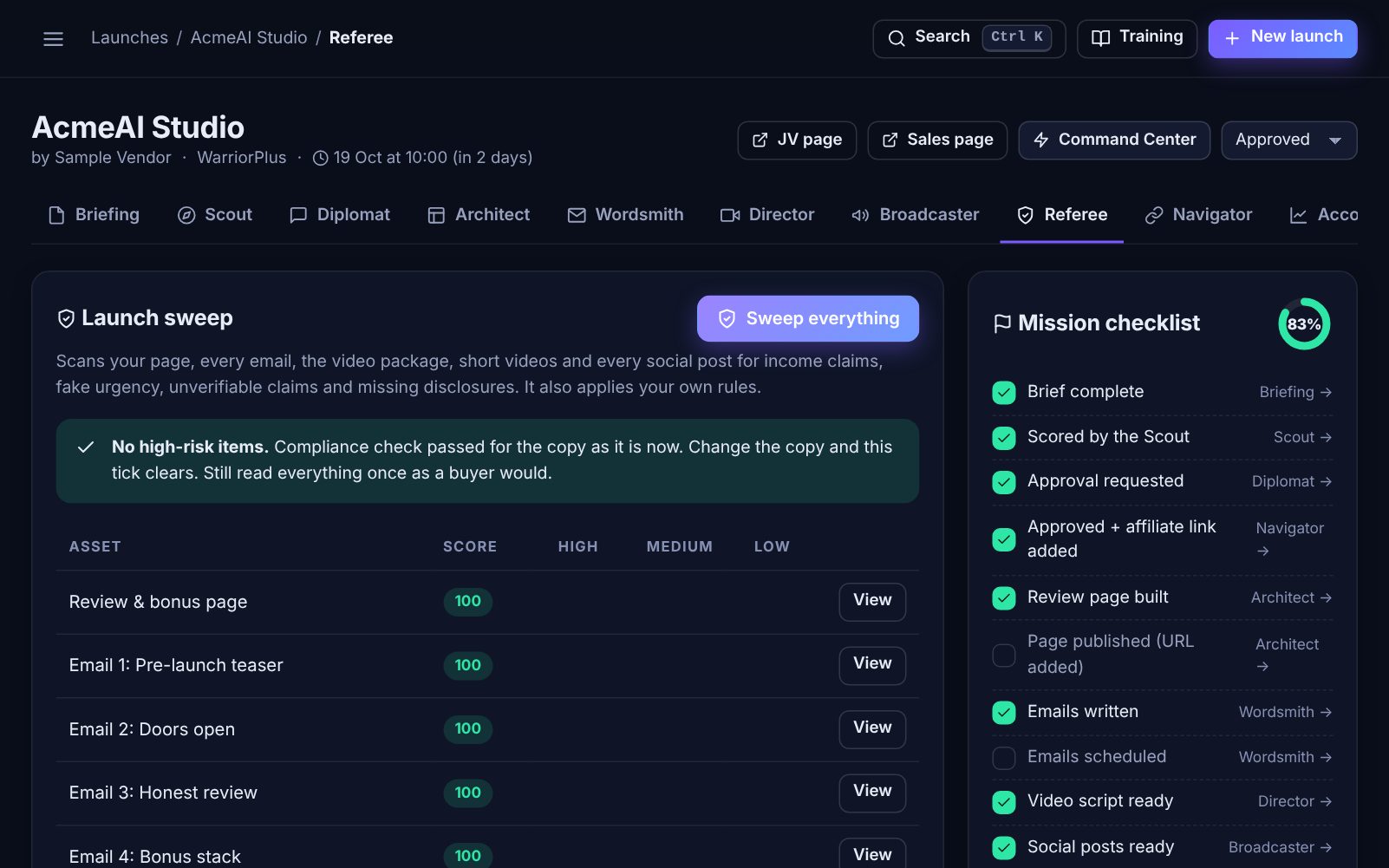Image resolution: width=1389 pixels, height=868 pixels.
Task: Go to the Wordsmith tab
Action: pos(626,215)
